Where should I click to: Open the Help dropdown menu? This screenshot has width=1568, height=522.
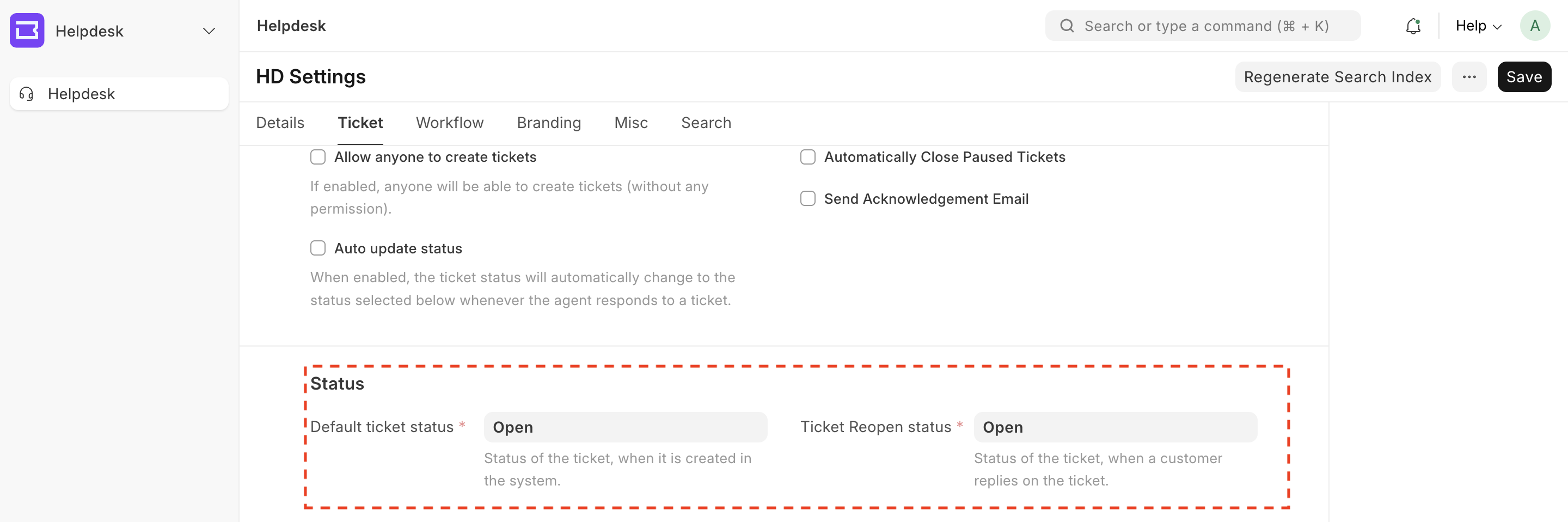1478,26
